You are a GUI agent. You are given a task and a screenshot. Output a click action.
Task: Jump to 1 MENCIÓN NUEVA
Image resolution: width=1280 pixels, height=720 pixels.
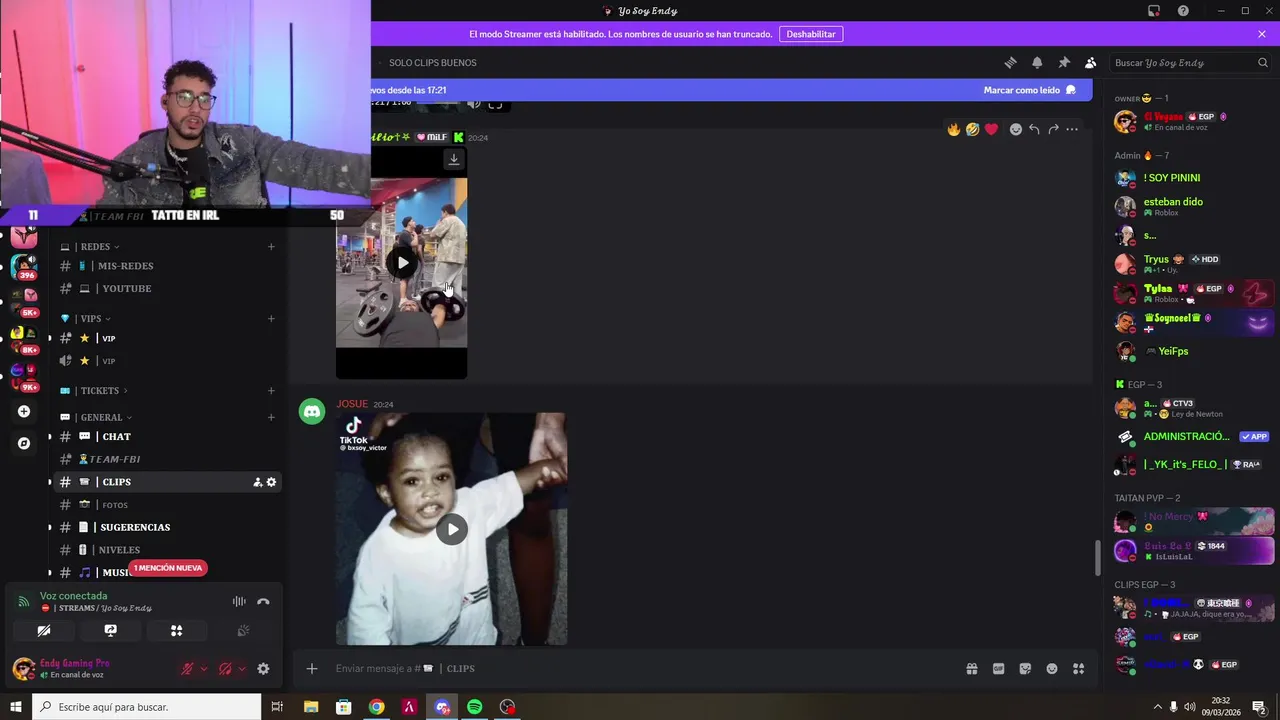pos(168,568)
